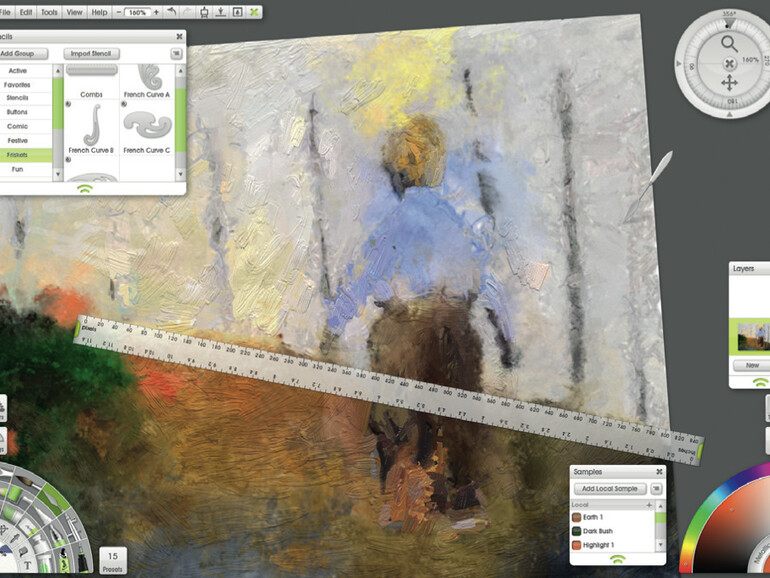Open the Stencils panel options menu icon
The image size is (770, 578).
coord(176,54)
